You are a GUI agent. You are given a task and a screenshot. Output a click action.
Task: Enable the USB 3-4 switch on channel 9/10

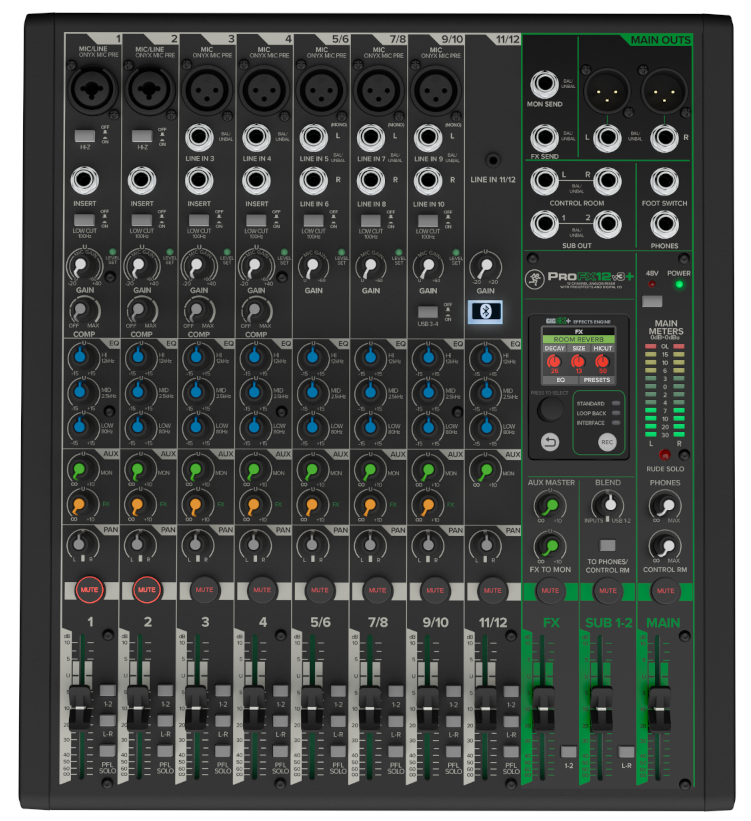click(x=428, y=311)
